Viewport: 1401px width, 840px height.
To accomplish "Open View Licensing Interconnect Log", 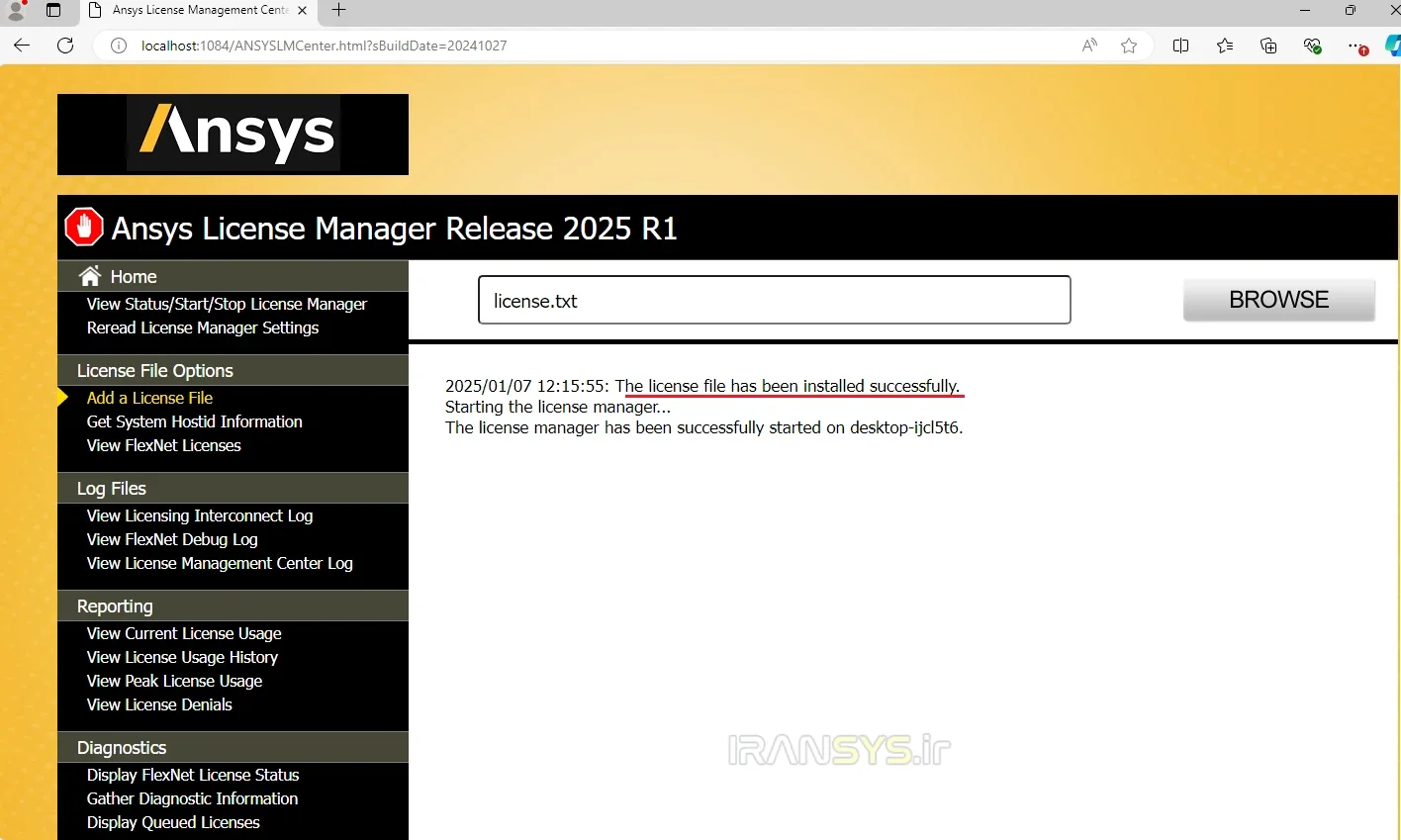I will point(200,515).
